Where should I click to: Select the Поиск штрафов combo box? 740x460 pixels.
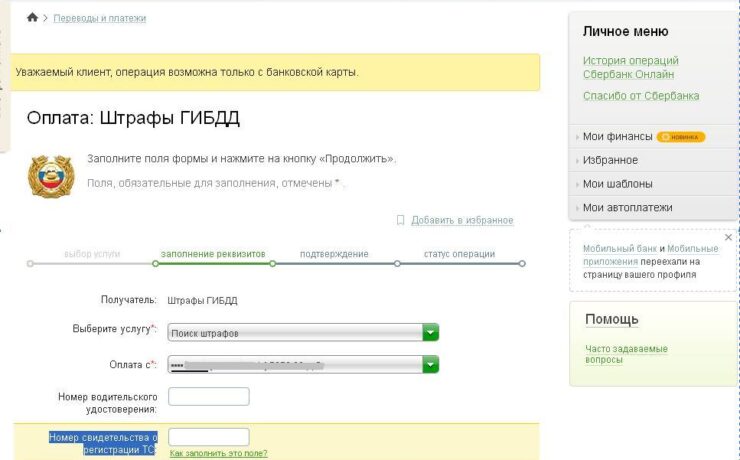pos(303,333)
